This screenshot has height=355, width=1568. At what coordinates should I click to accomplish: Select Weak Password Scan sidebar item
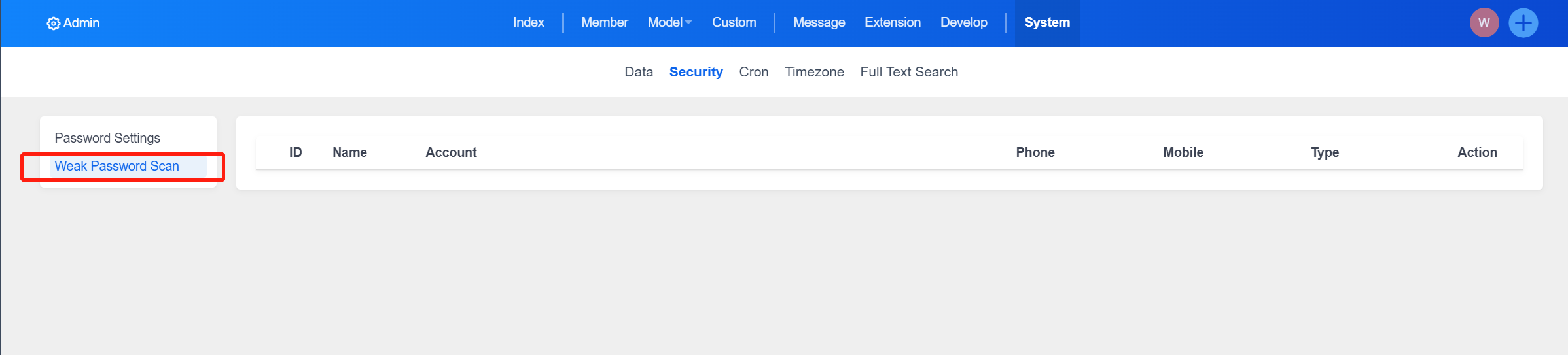coord(116,166)
